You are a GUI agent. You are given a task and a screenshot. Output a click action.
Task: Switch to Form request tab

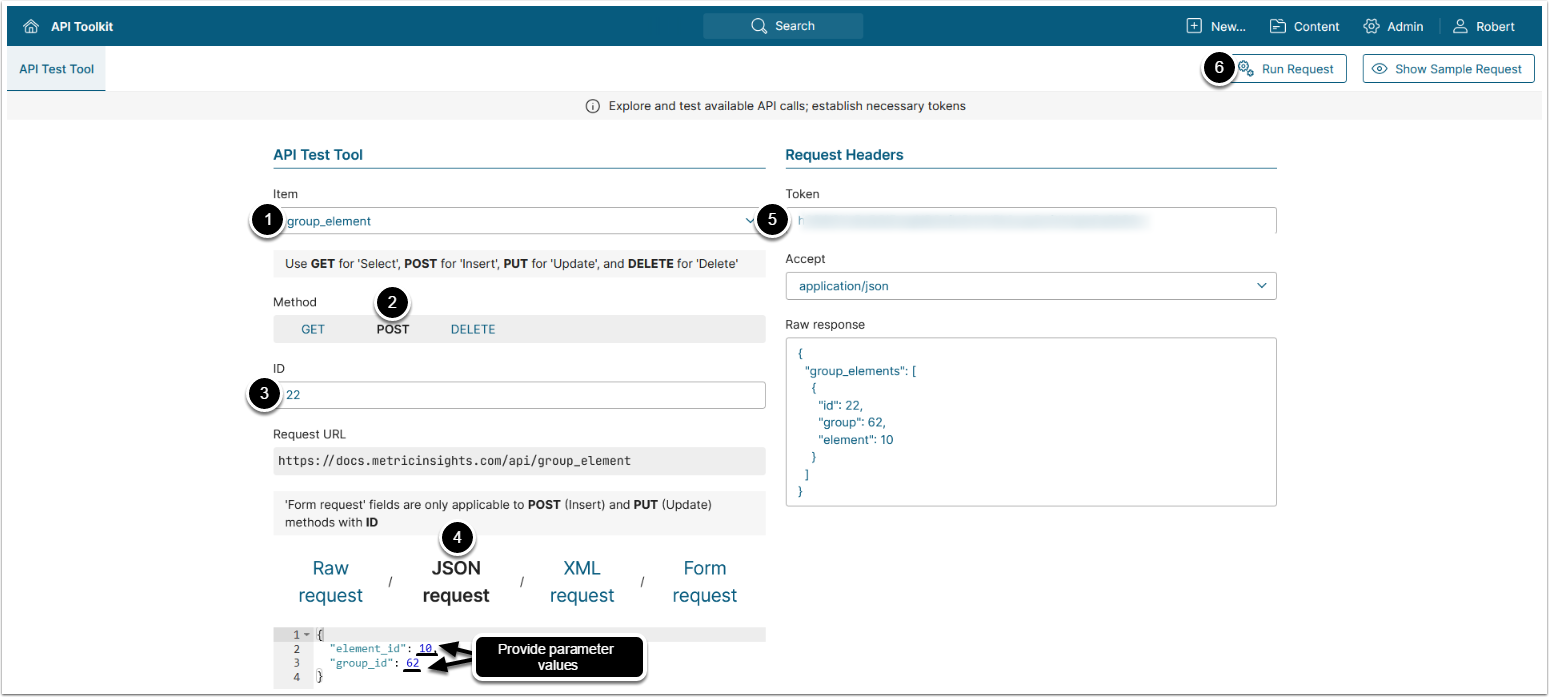tap(704, 582)
